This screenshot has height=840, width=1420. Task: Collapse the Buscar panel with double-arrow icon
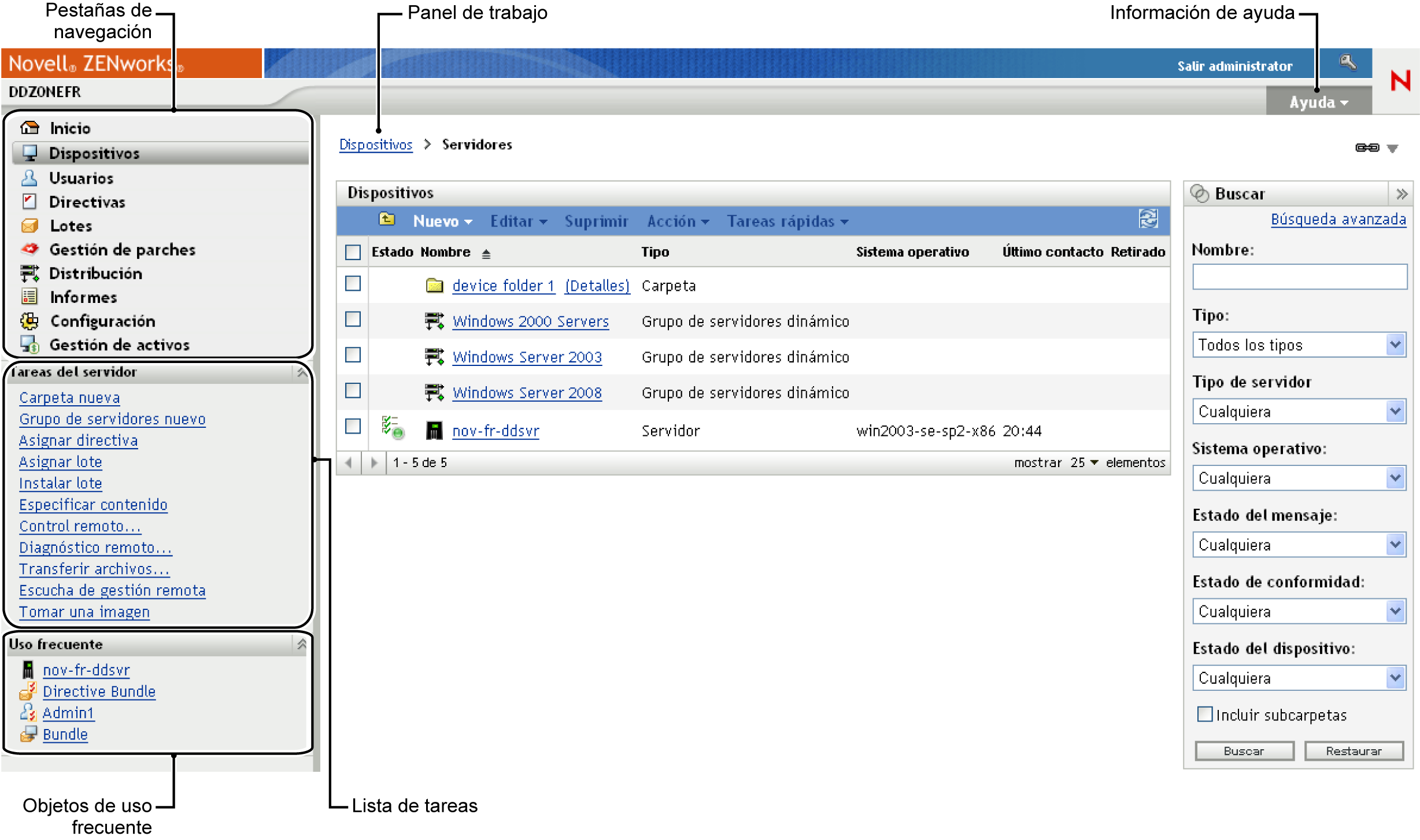click(1401, 194)
